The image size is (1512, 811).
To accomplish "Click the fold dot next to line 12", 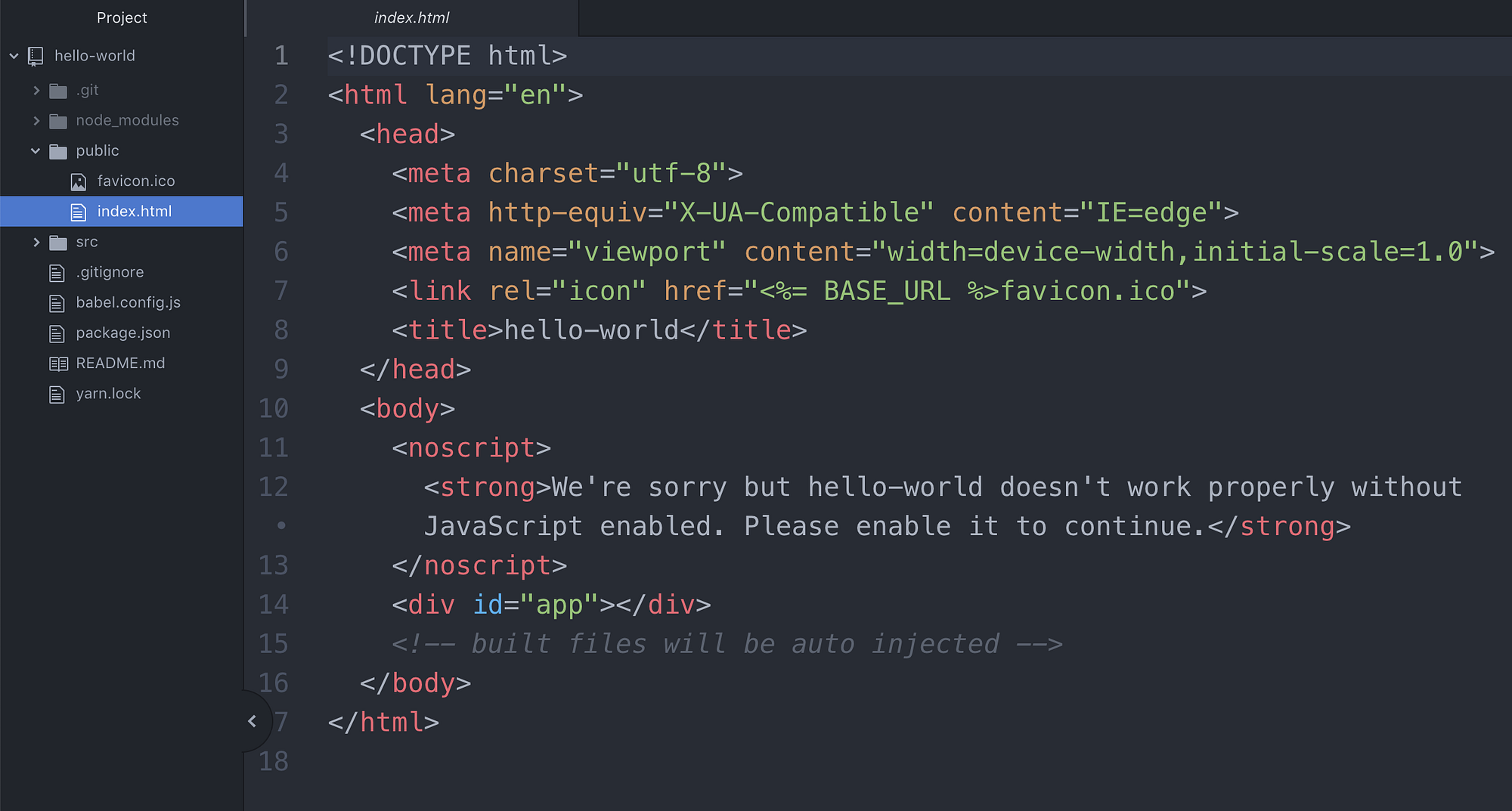I will (280, 525).
